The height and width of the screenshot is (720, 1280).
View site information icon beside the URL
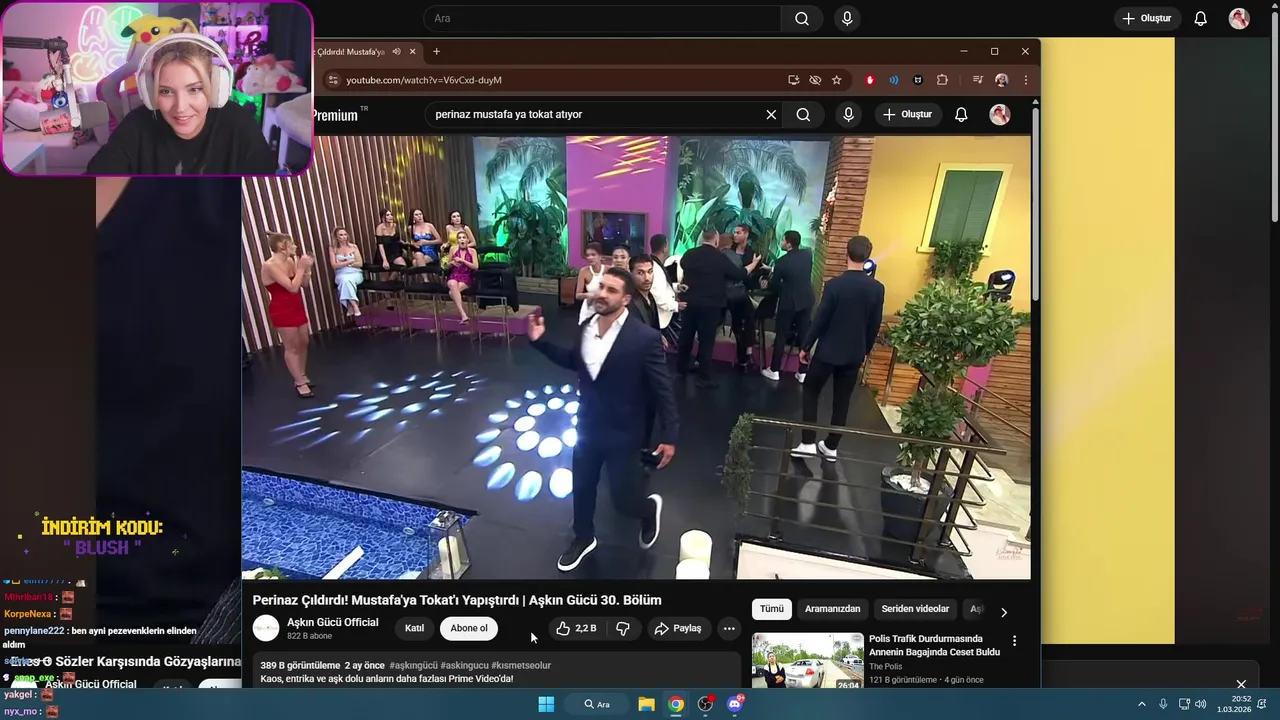(334, 80)
